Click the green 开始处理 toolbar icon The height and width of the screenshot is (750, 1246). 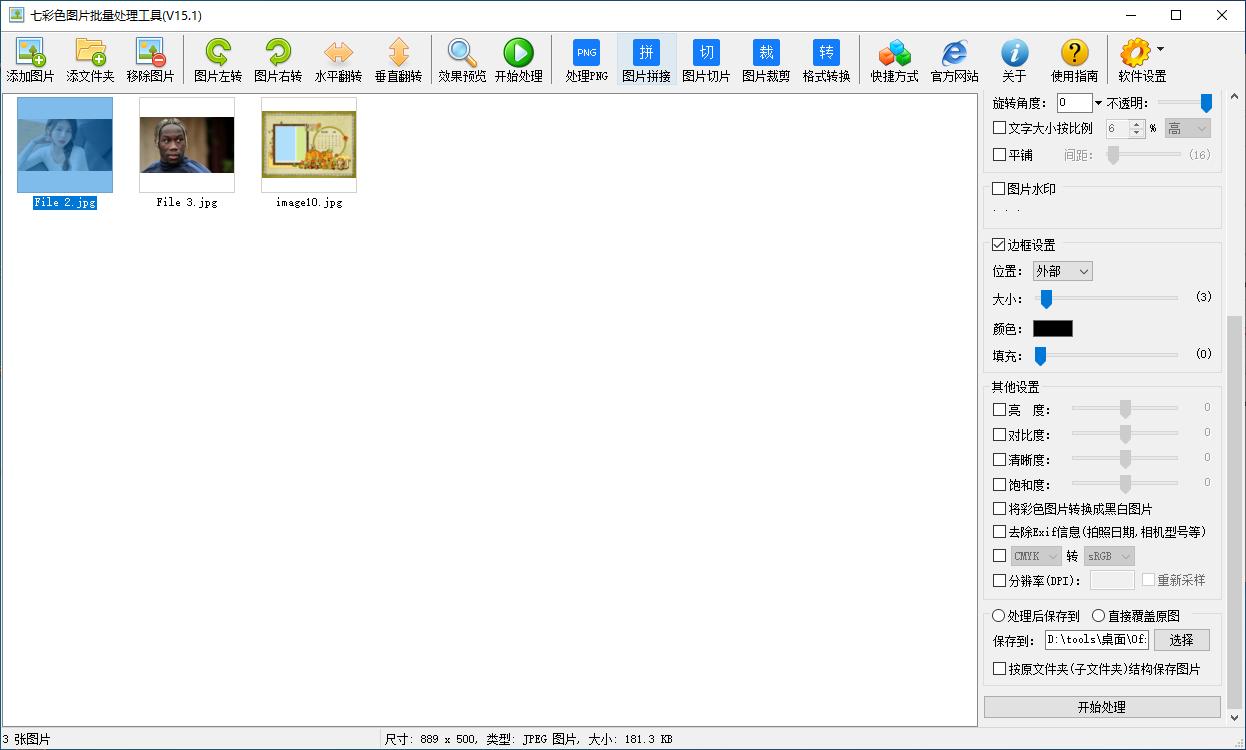[x=518, y=53]
